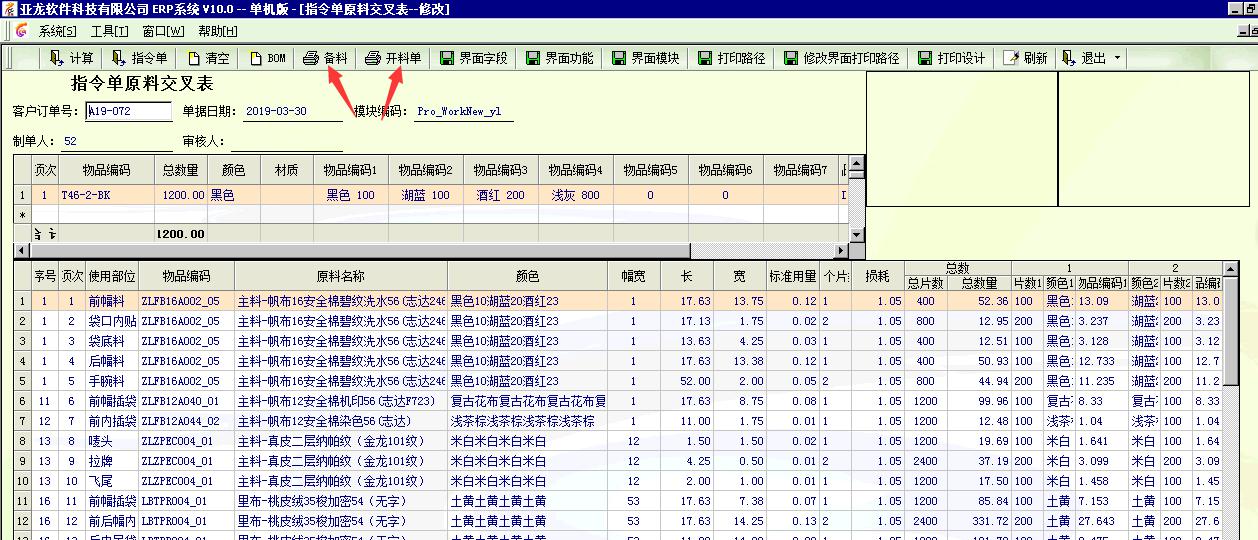Select cell T46-2-BK in upper grid
The image size is (1258, 540).
coord(106,196)
